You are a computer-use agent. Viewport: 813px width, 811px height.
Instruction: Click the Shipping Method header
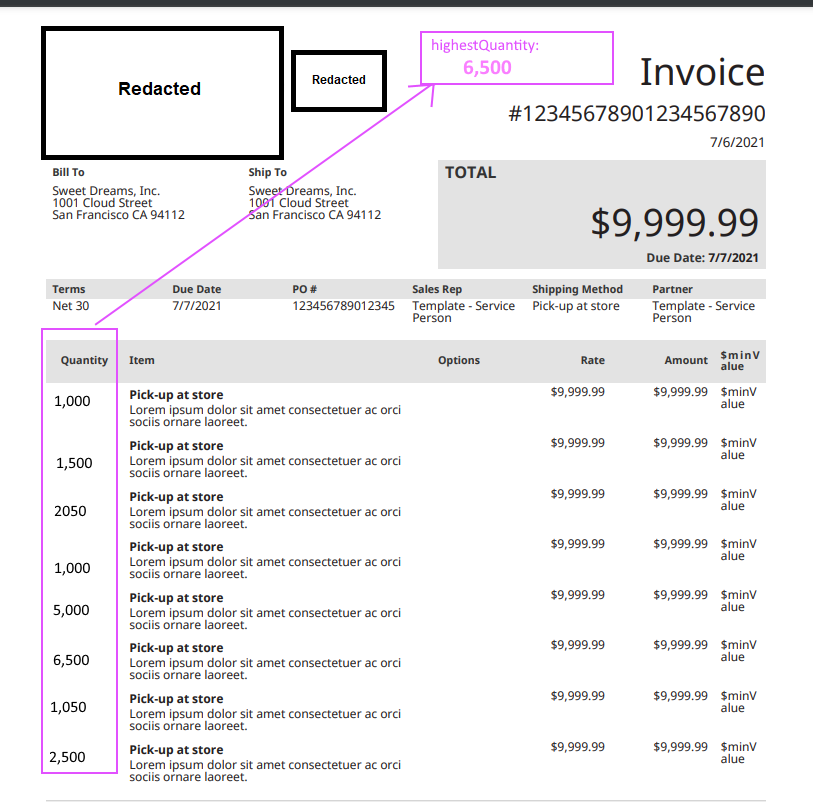click(577, 289)
